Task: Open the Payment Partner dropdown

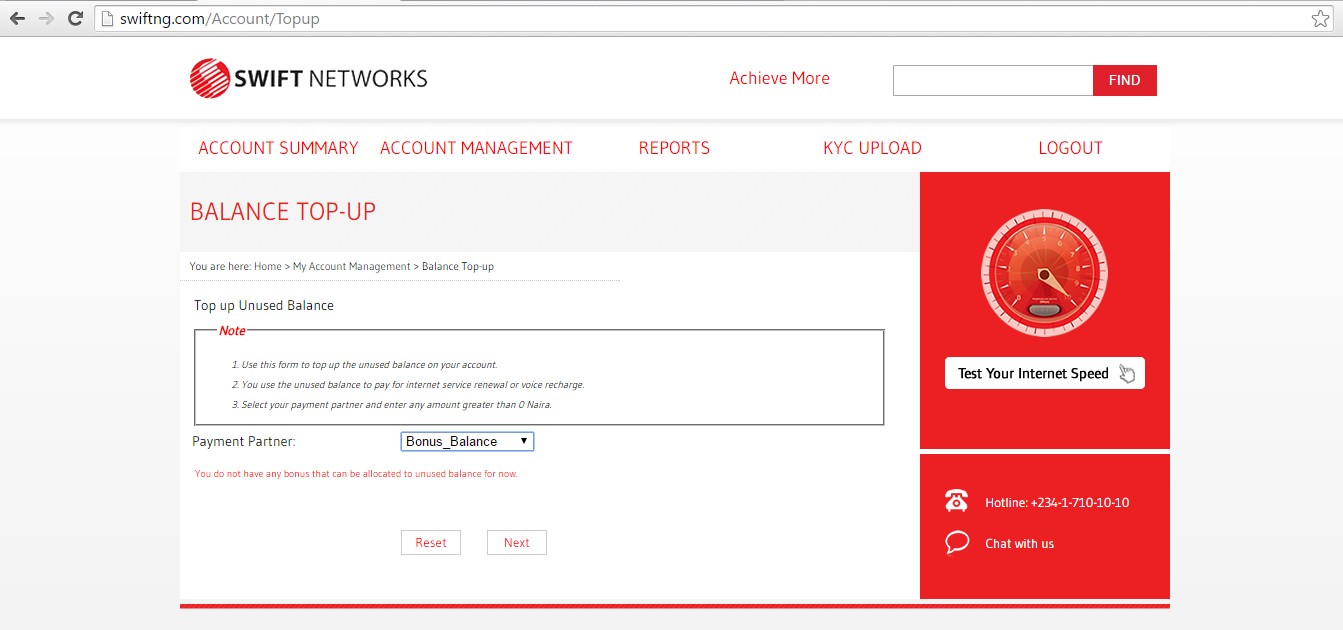Action: point(466,441)
